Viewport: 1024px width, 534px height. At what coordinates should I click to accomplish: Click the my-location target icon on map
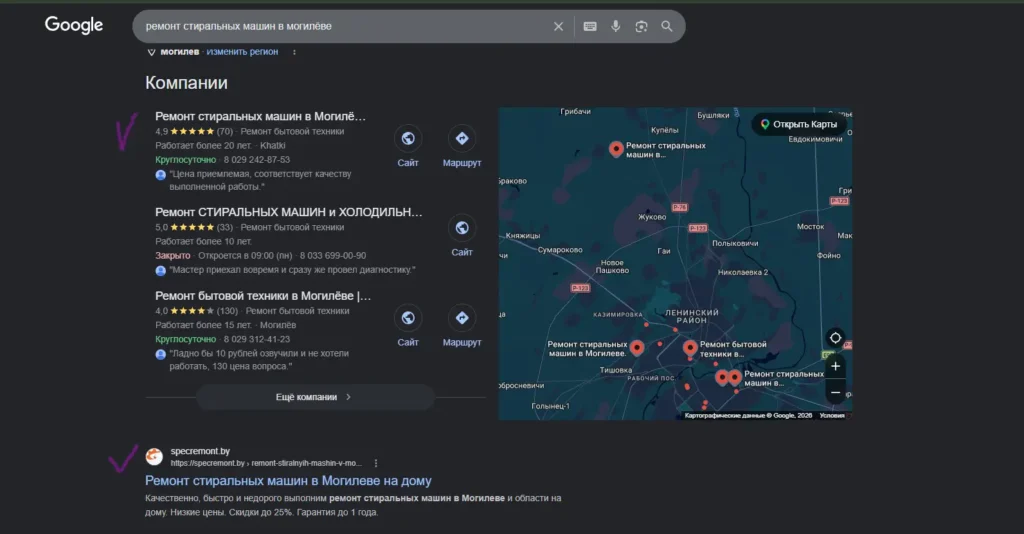(x=835, y=338)
